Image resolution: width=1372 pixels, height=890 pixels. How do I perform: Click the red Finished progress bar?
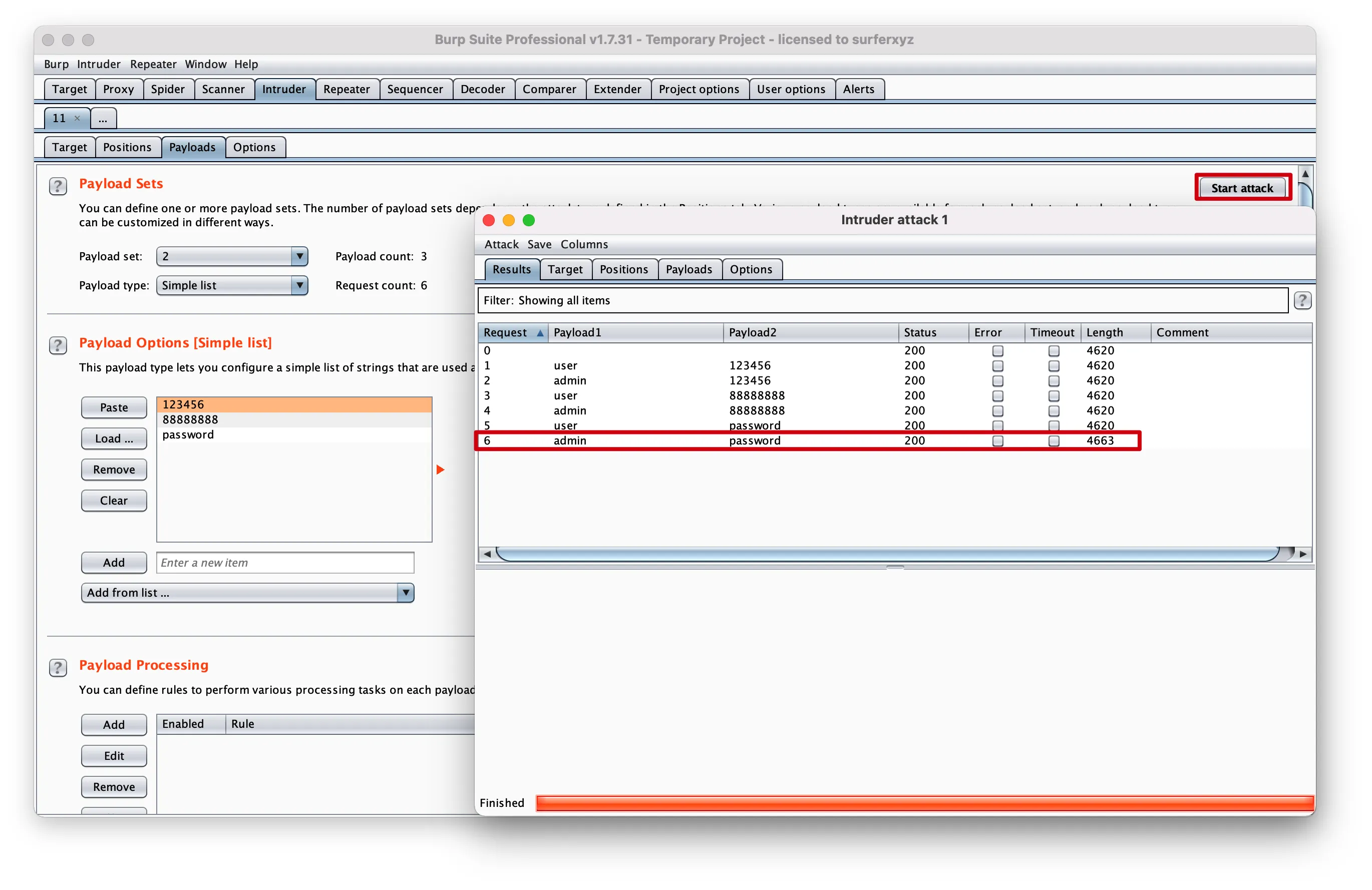tap(925, 803)
